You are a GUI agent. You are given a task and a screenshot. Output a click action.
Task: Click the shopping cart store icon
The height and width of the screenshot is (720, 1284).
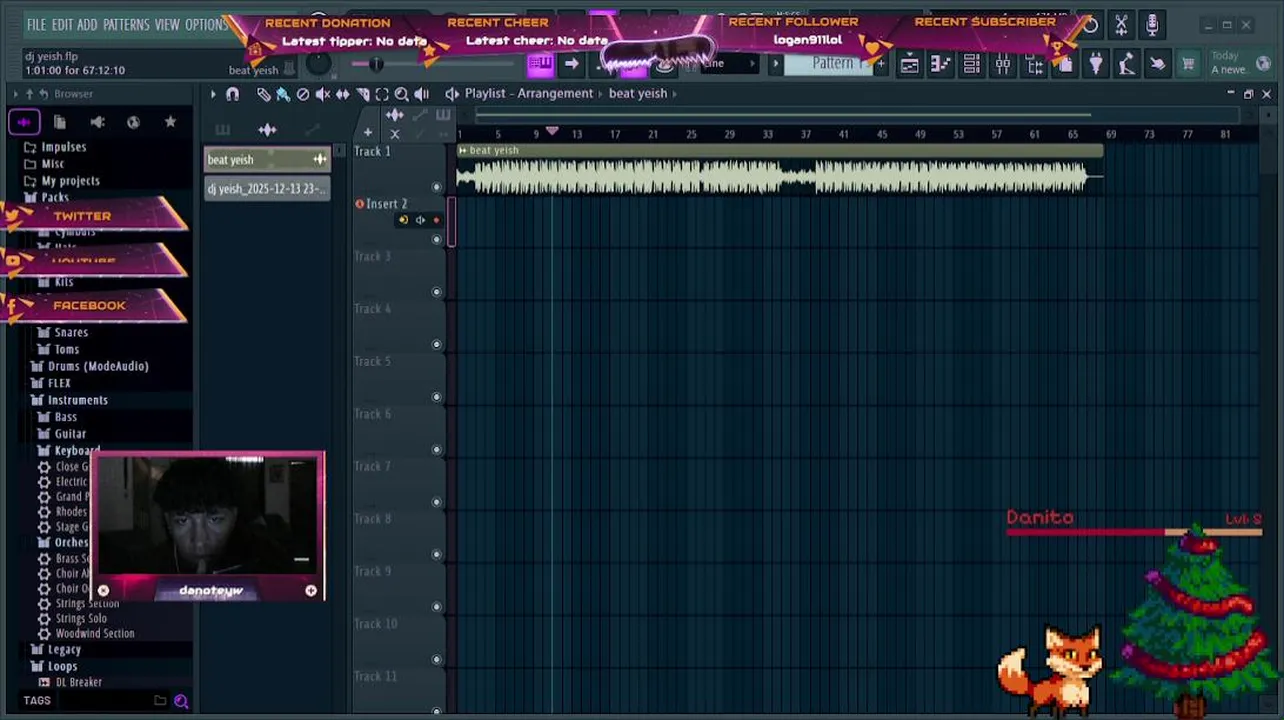(1188, 65)
